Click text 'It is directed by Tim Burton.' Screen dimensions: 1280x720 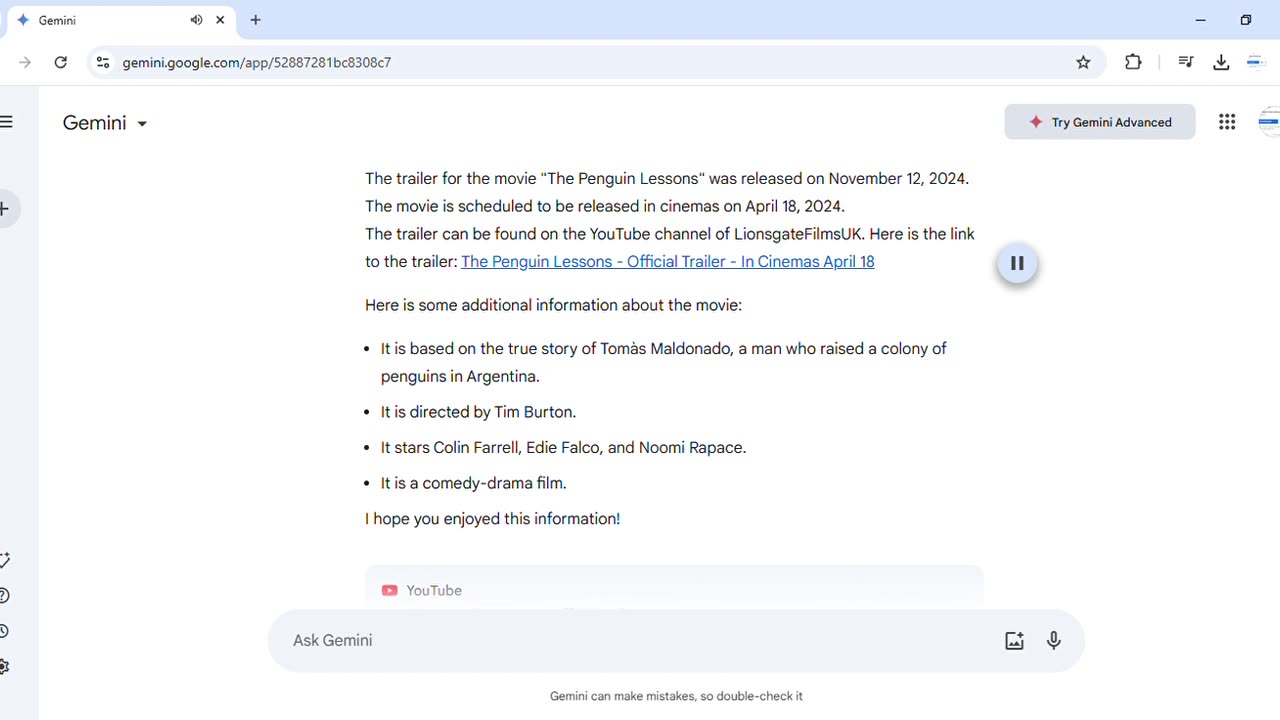pyautogui.click(x=478, y=412)
